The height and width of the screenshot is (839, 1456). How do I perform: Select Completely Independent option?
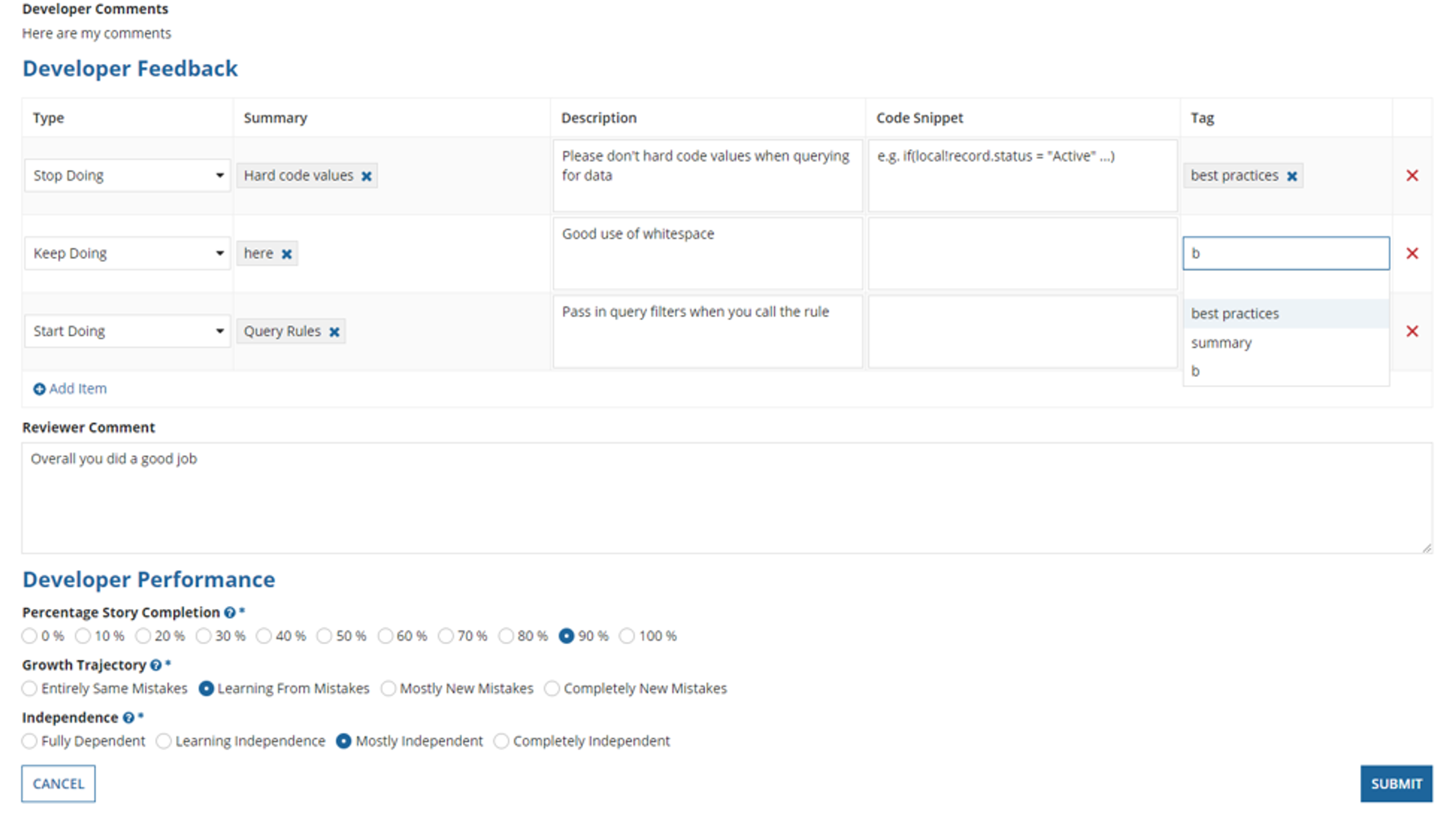[x=501, y=740]
